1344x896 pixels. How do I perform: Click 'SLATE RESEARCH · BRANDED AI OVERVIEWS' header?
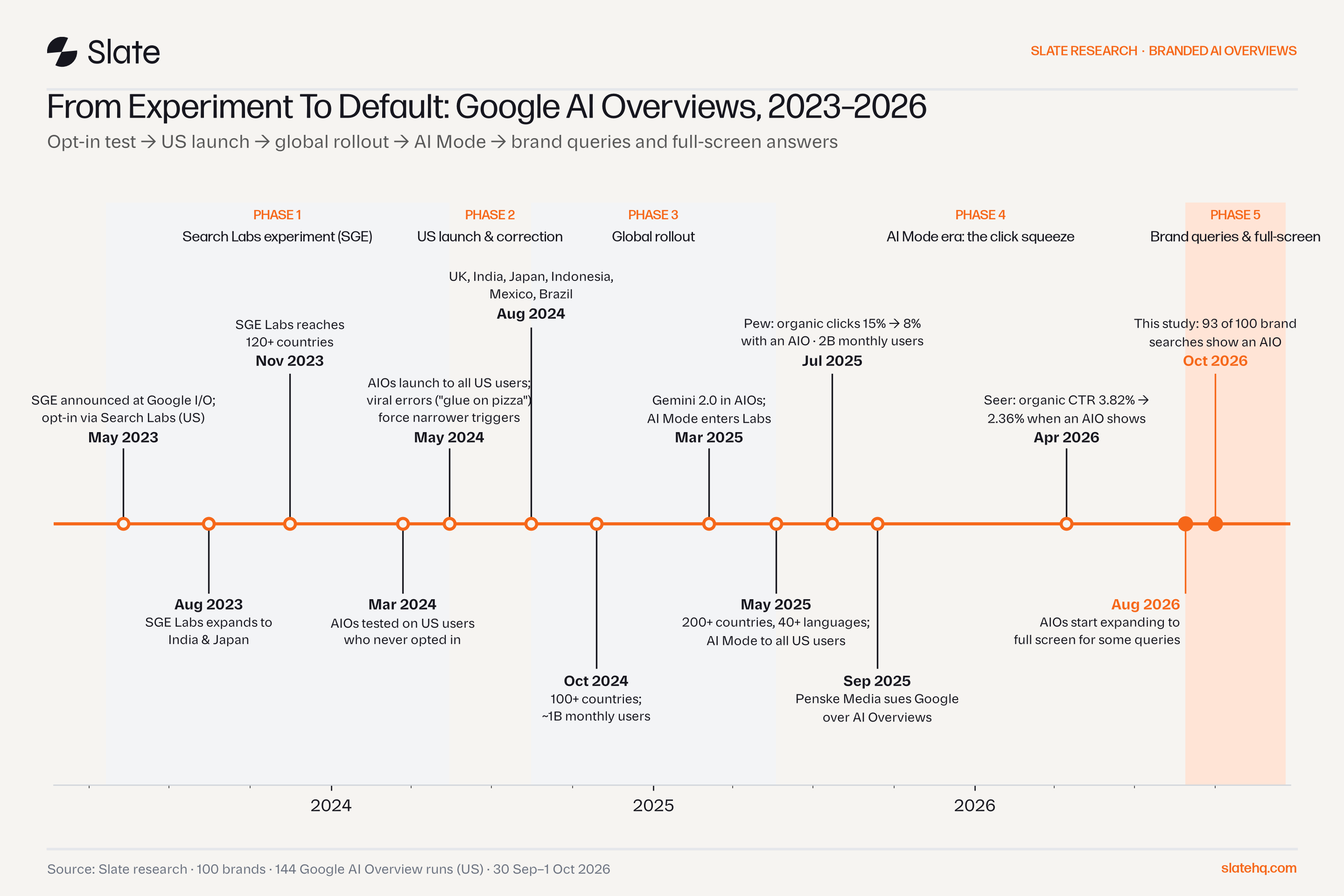[x=1163, y=51]
